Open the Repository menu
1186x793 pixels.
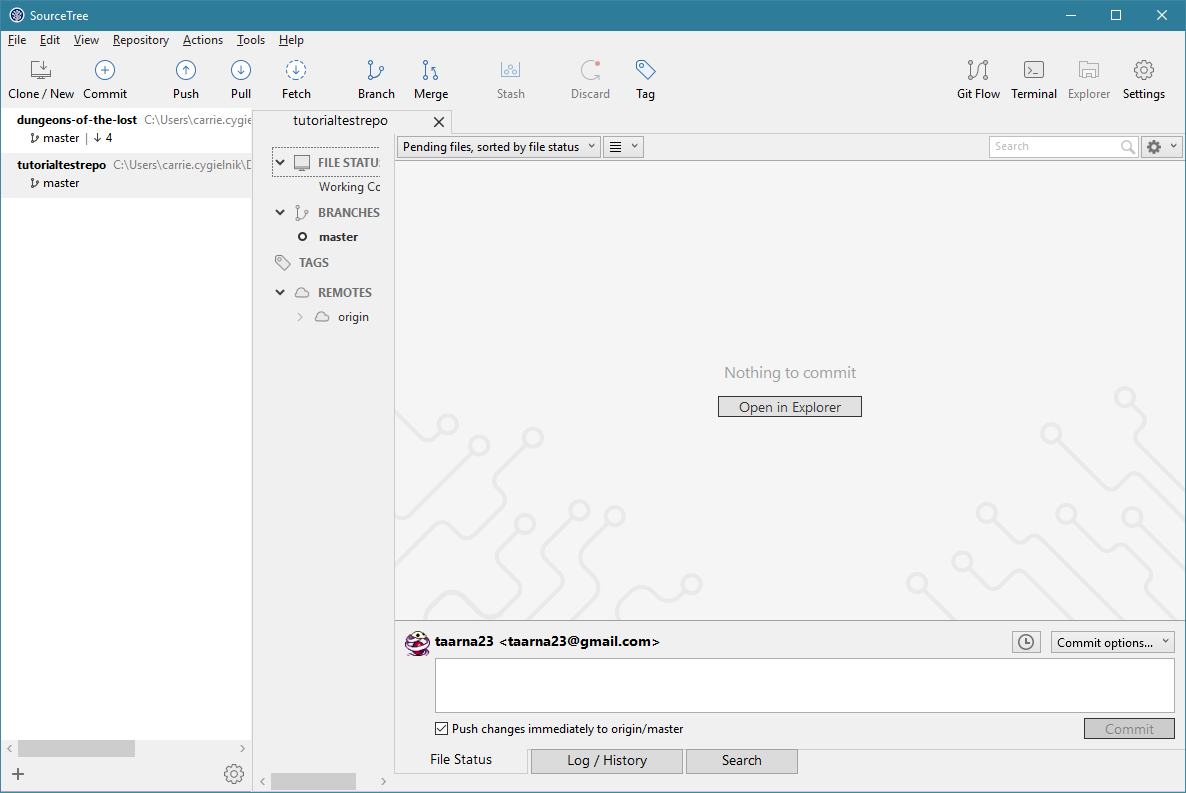(x=141, y=40)
